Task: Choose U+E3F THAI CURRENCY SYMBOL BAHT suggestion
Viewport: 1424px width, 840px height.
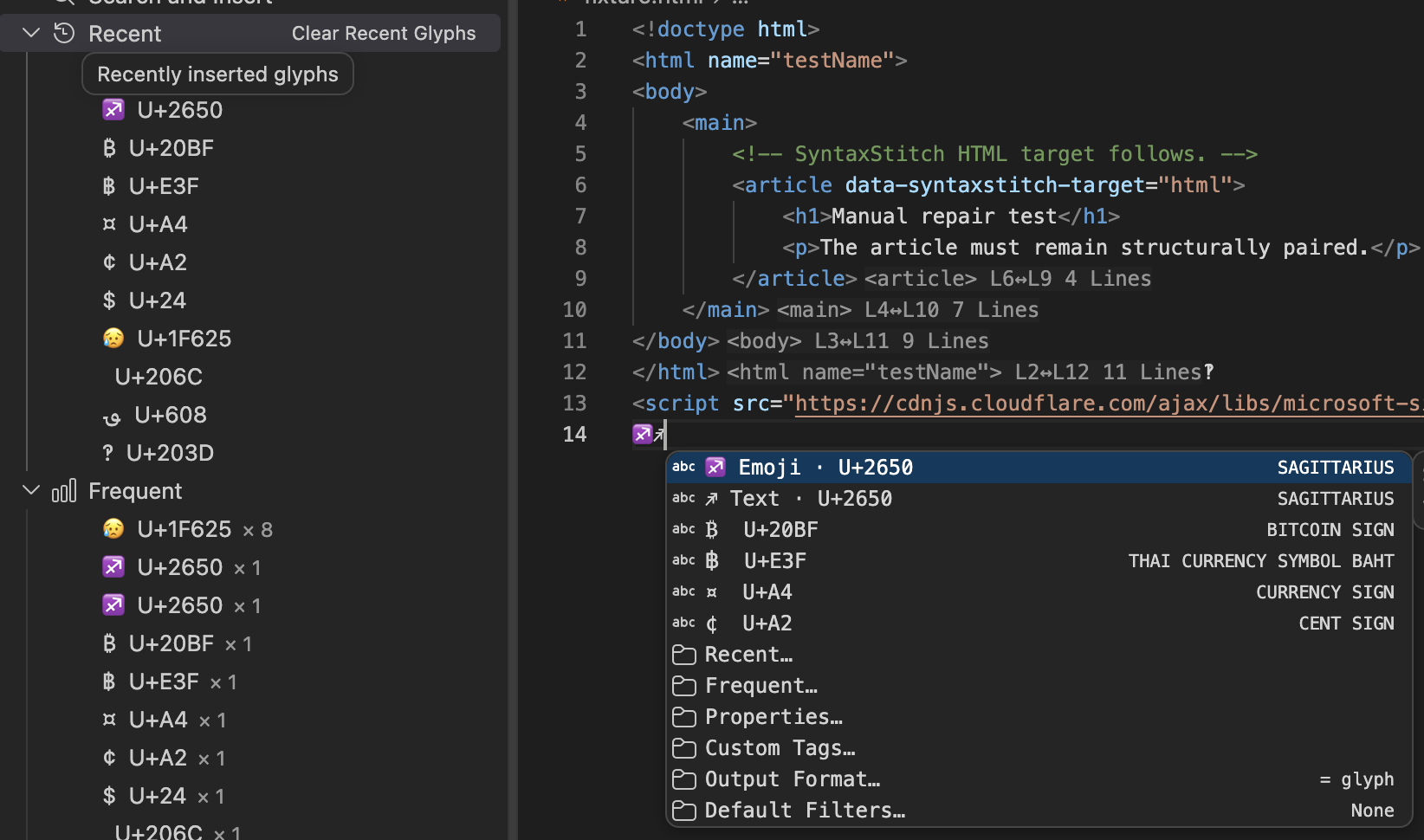Action: 1039,561
